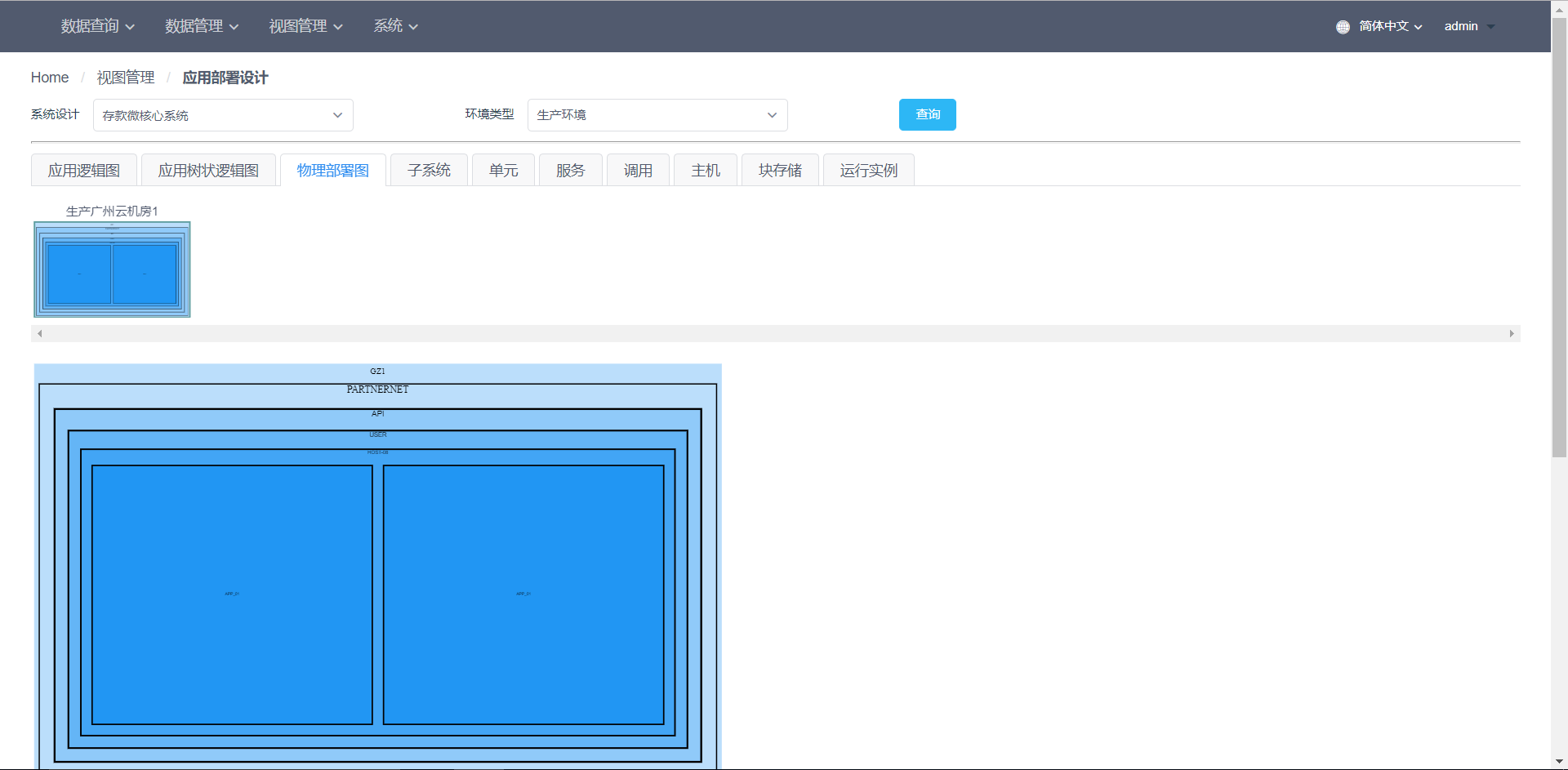1568x770 pixels.
Task: Select the 物理部署图 tab
Action: [333, 170]
